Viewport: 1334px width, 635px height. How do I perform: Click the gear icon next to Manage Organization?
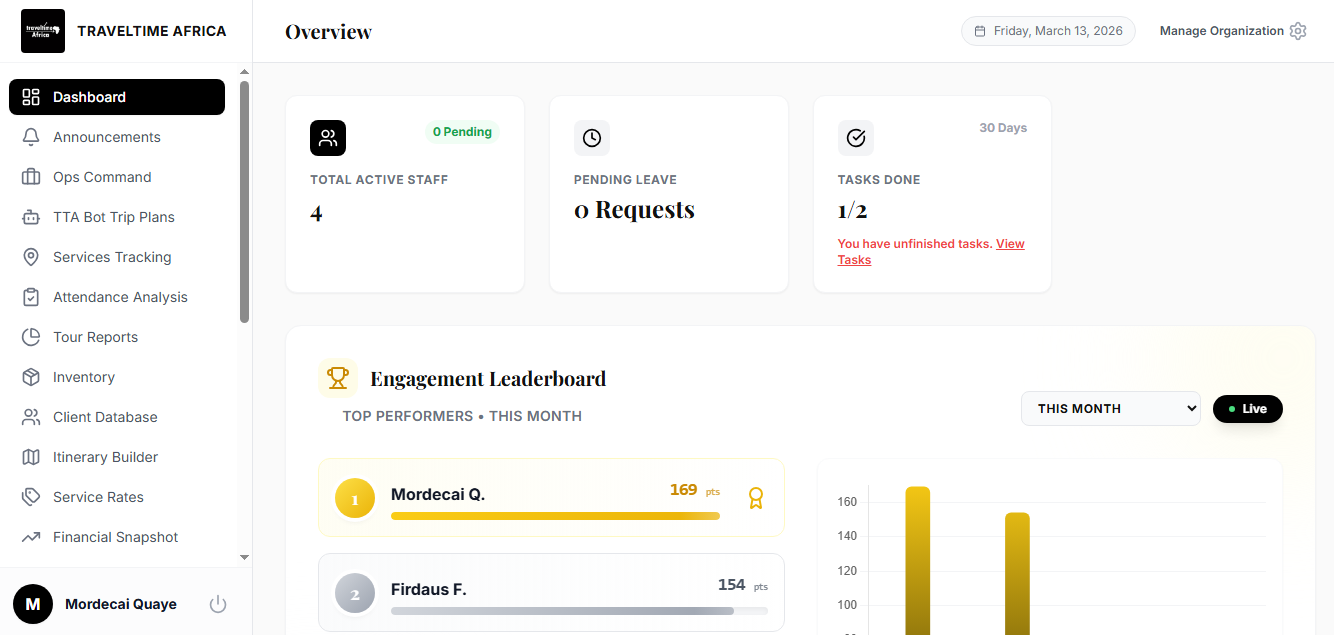[x=1298, y=31]
